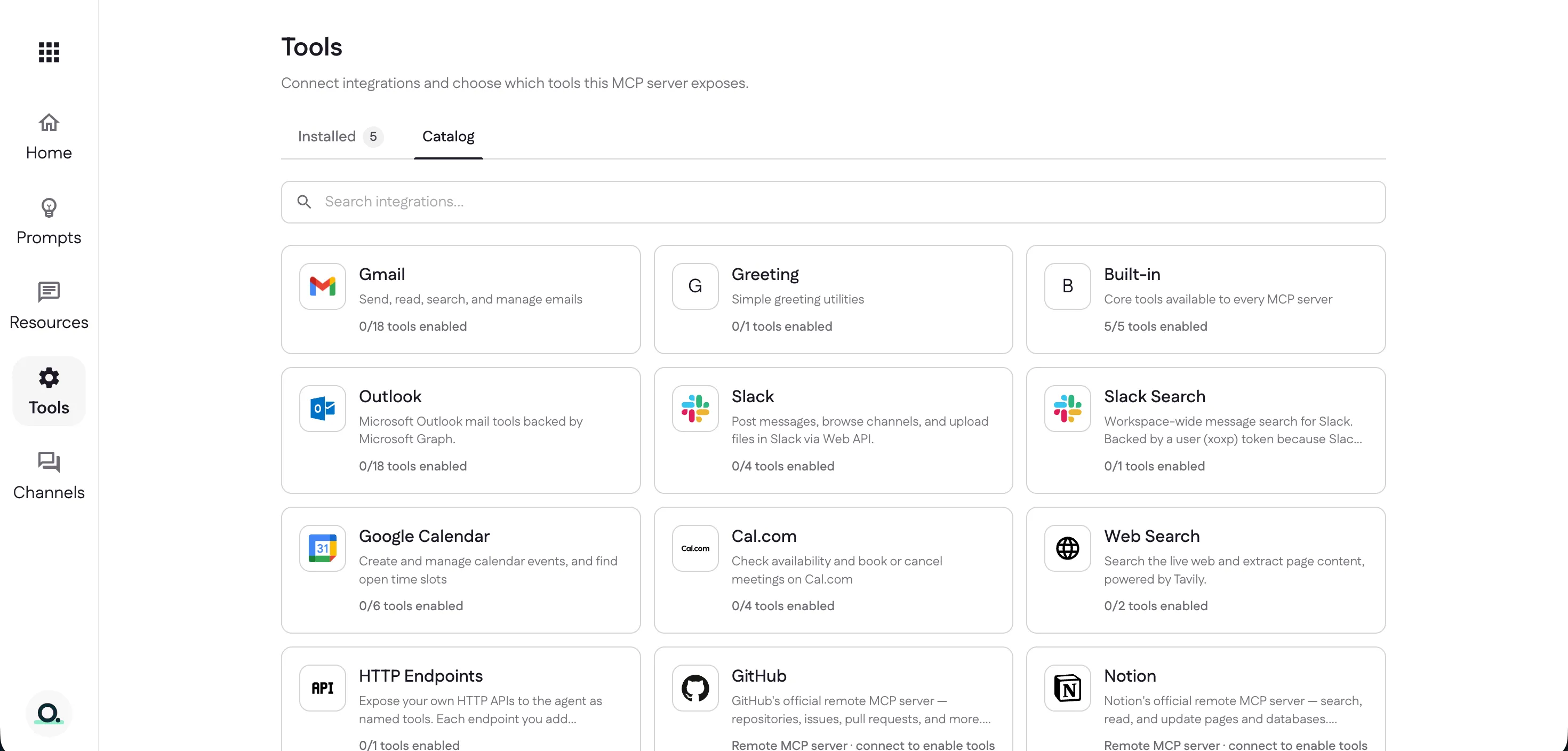Click the Installed count badge 5

tap(373, 137)
